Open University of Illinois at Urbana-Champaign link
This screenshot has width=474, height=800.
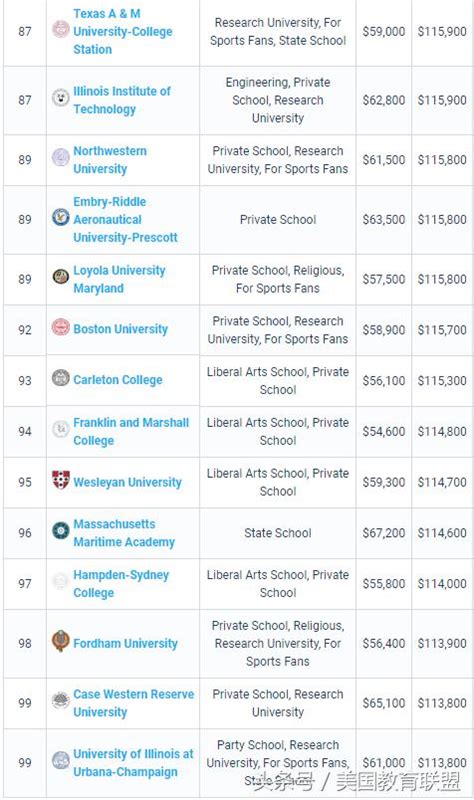(x=133, y=763)
